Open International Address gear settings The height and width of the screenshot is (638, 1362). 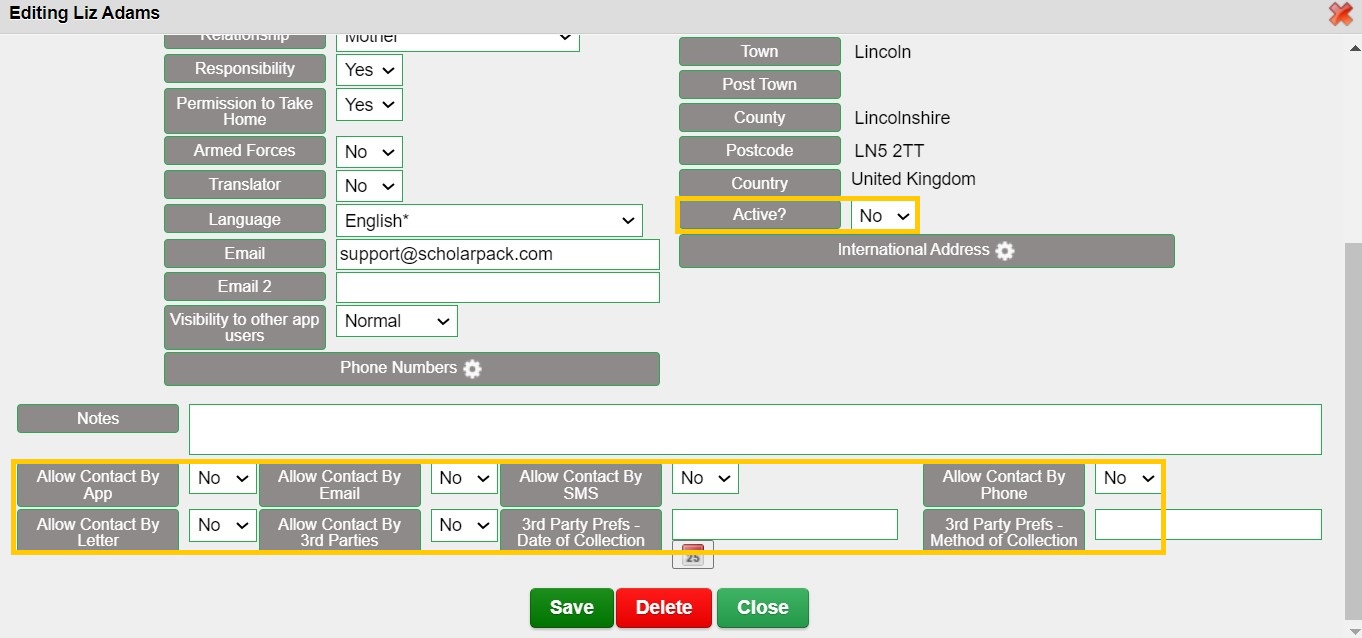tap(1005, 251)
